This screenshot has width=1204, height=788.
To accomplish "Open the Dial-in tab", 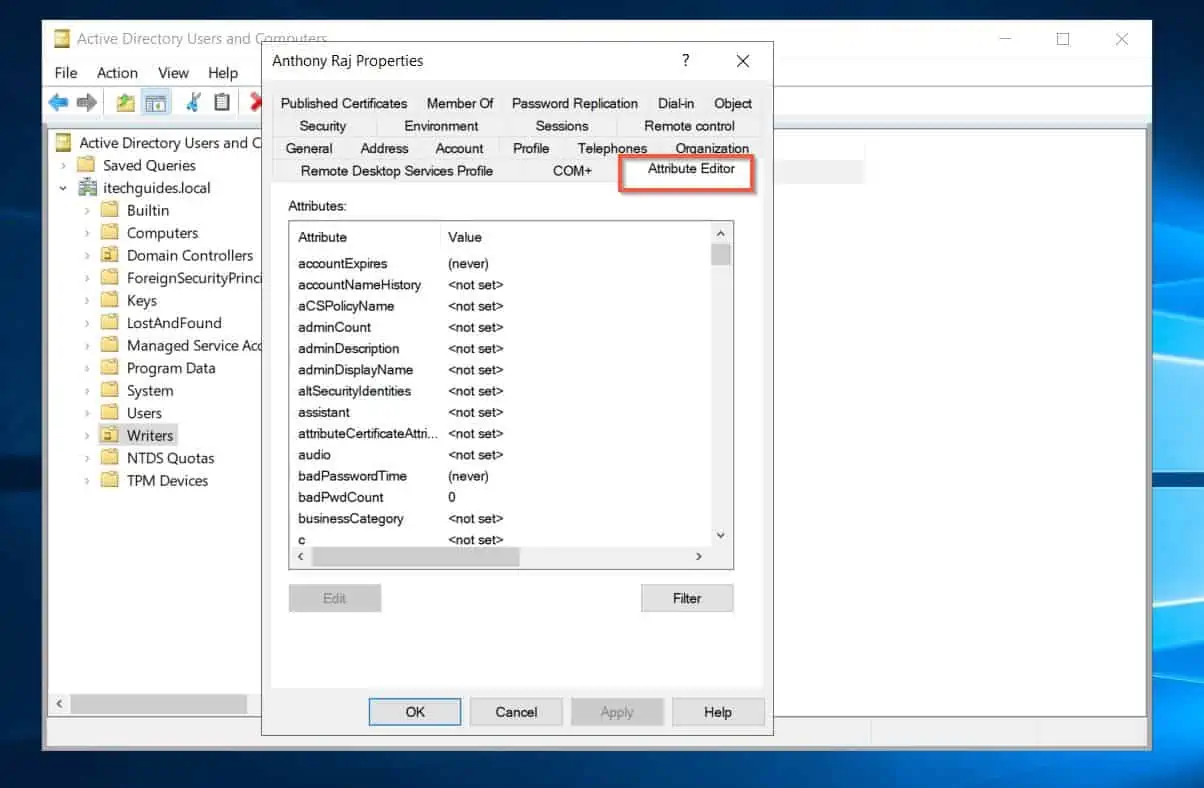I will 676,103.
